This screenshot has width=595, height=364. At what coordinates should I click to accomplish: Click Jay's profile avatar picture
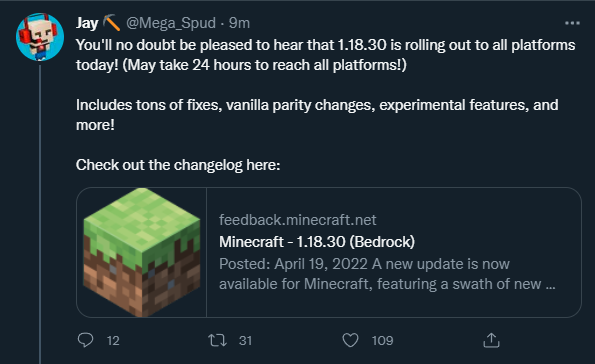[40, 37]
